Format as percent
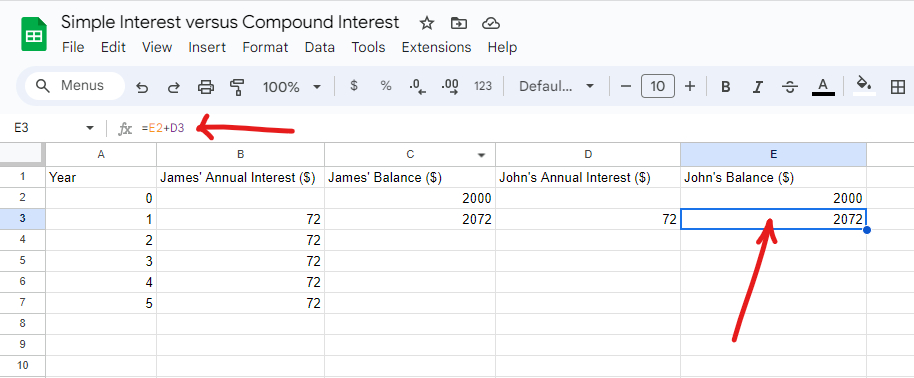914x378 pixels. point(385,86)
